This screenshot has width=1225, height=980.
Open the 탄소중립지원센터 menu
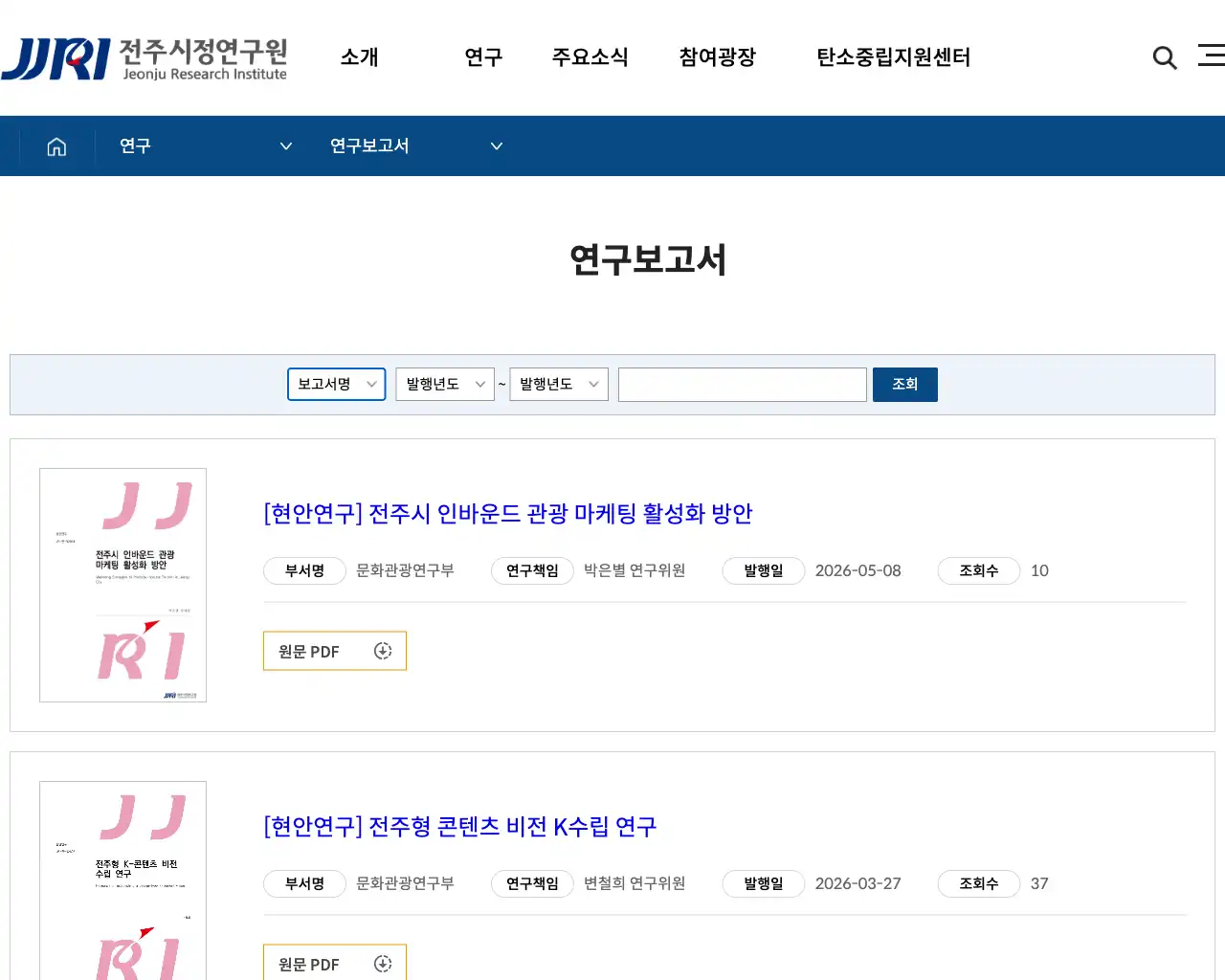click(893, 57)
